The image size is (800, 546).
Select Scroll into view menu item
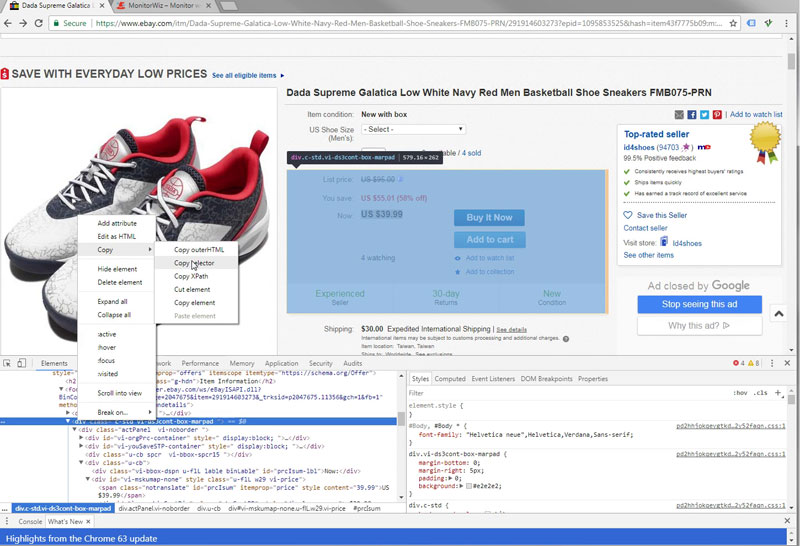(117, 393)
